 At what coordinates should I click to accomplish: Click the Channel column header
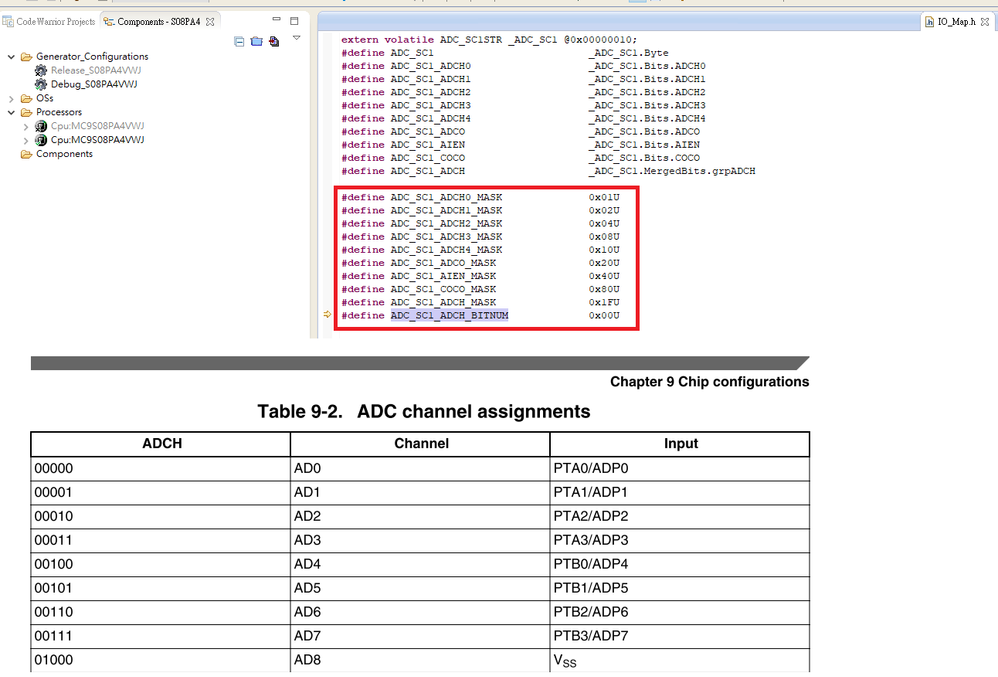pyautogui.click(x=421, y=443)
